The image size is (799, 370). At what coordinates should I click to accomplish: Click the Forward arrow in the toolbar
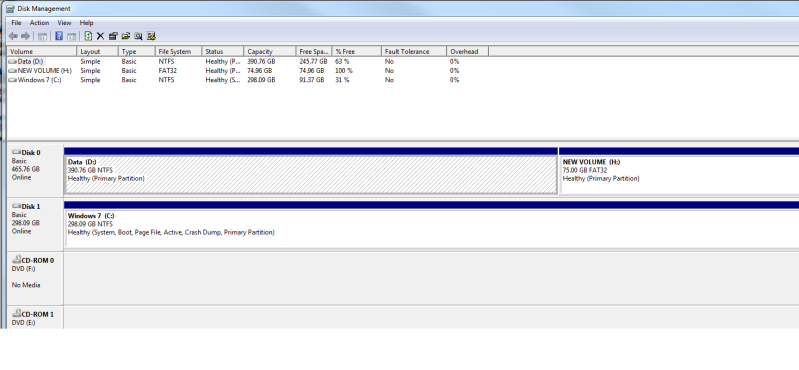(25, 36)
